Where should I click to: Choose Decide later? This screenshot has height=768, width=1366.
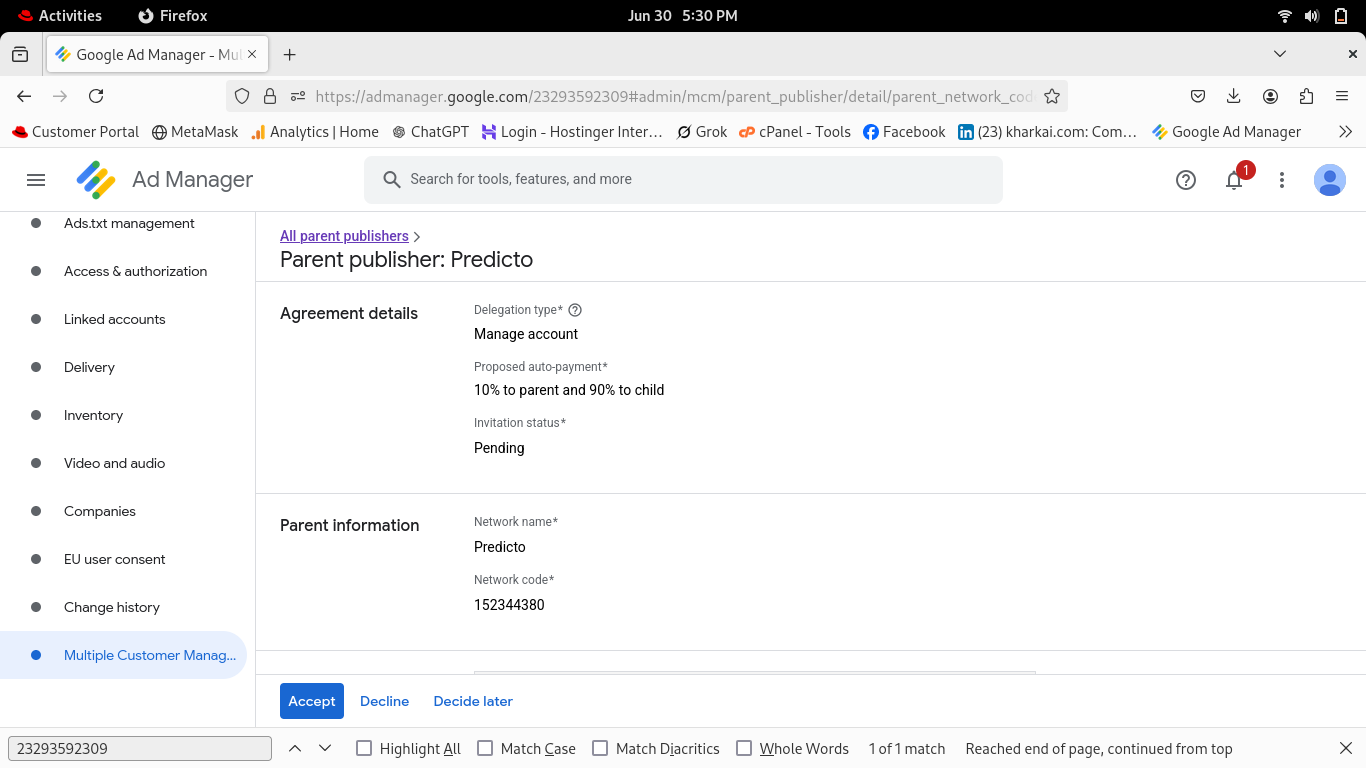point(473,701)
